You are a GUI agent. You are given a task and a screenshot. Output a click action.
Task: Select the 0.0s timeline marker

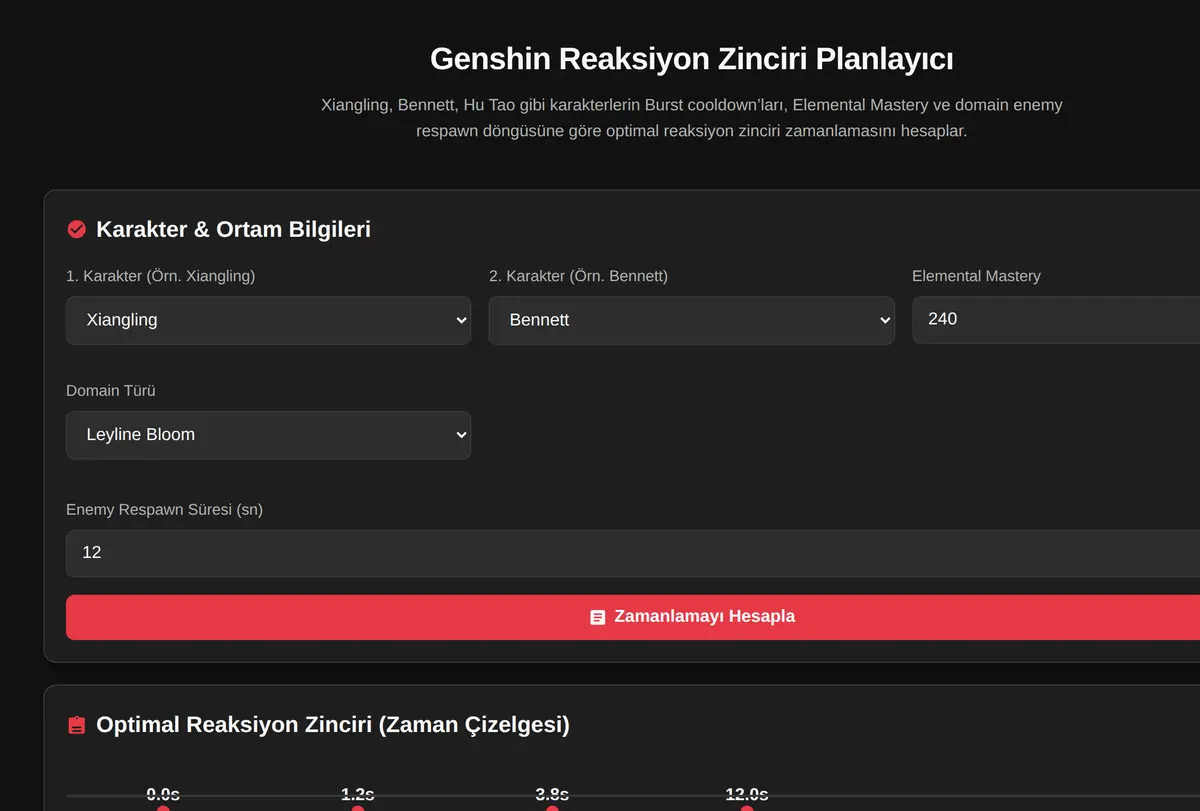coord(163,806)
